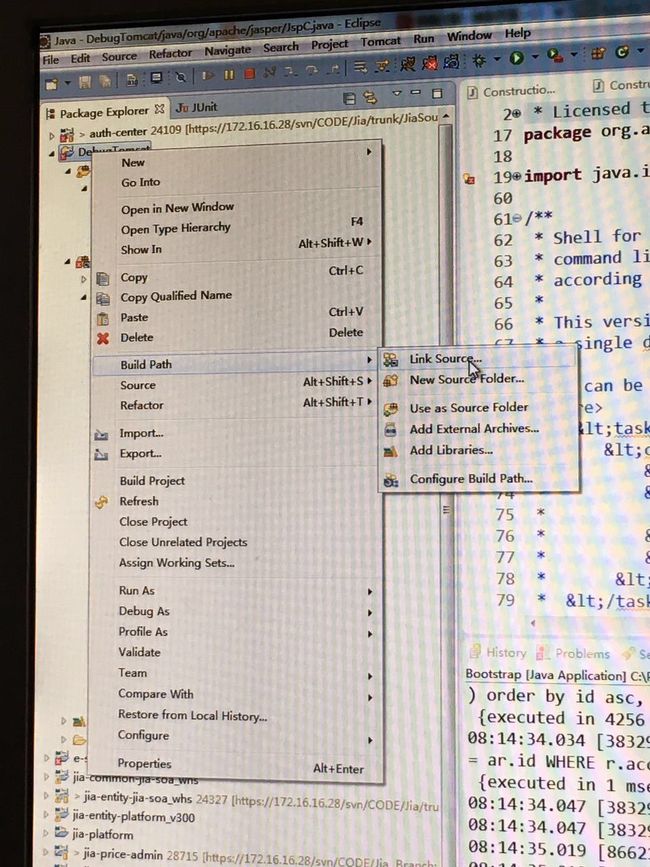Expand the jia-entity-platform_v300 project
This screenshot has width=650, height=867.
(46, 815)
